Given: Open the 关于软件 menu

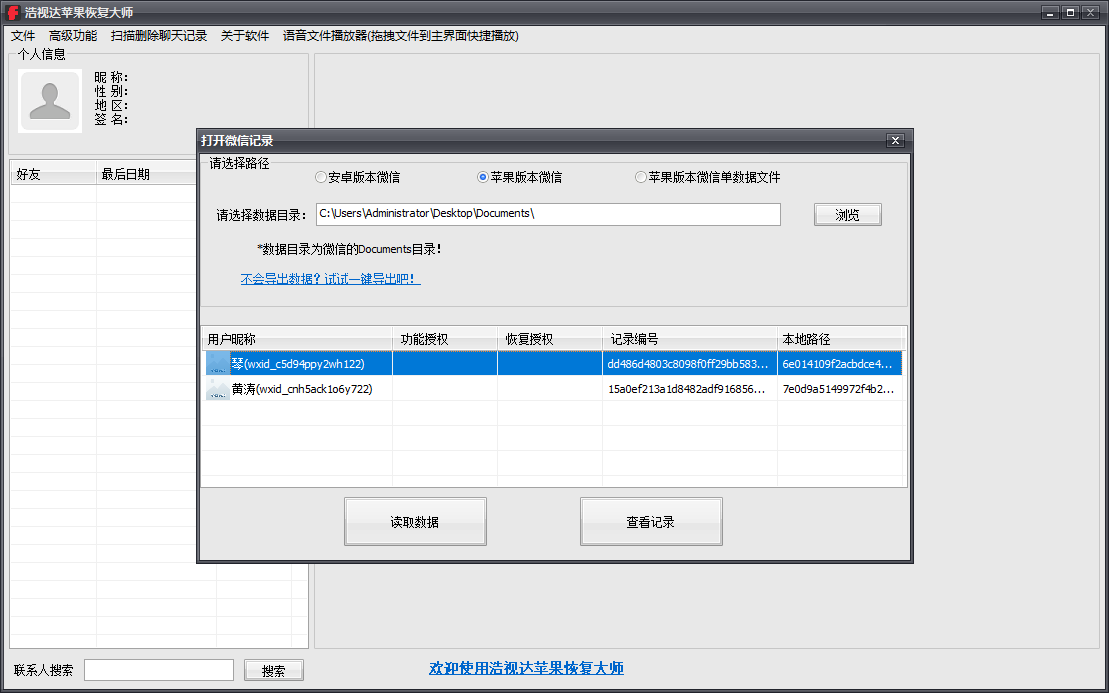Looking at the screenshot, I should click(x=245, y=35).
